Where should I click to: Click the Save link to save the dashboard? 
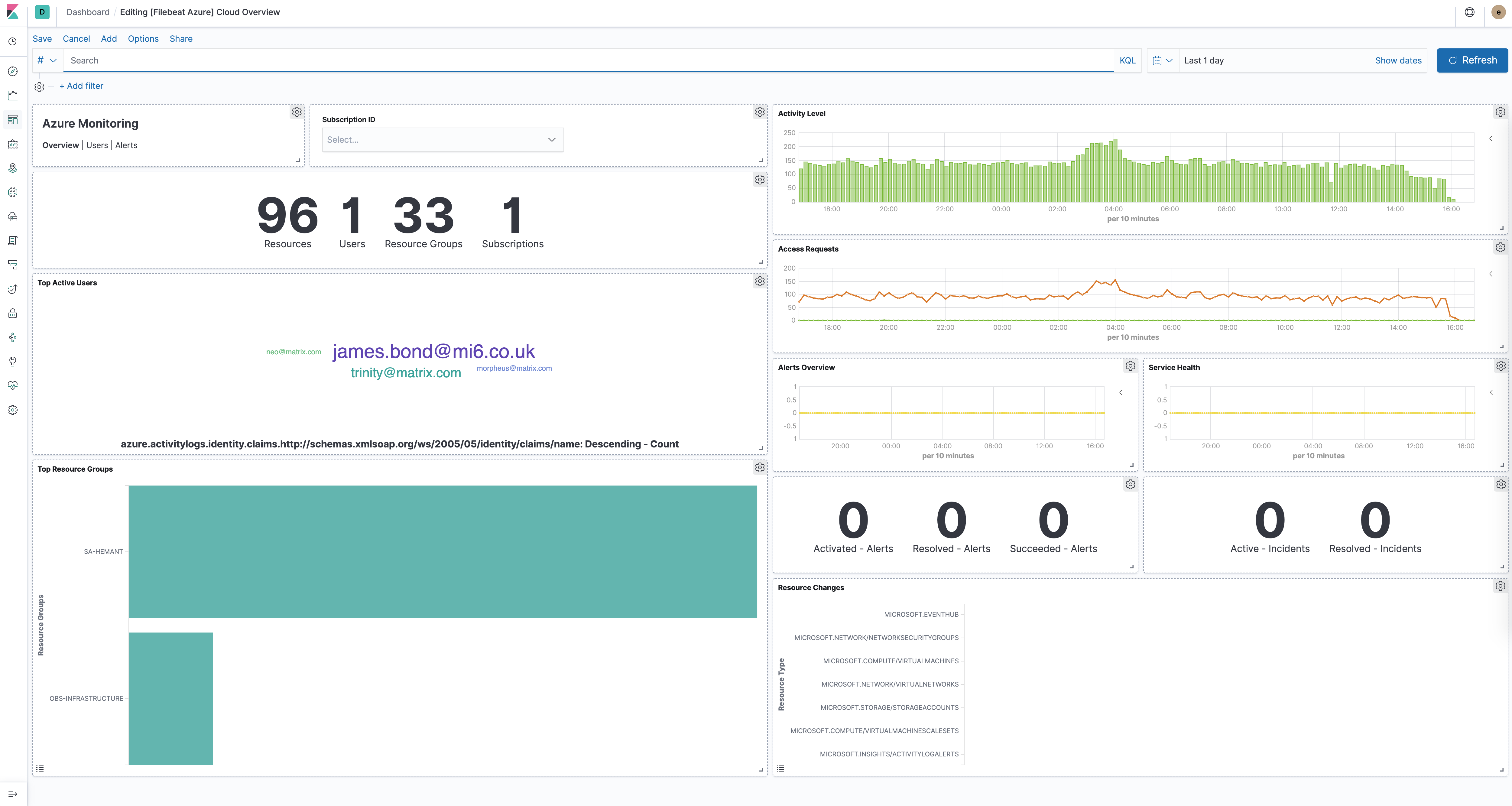(x=42, y=39)
